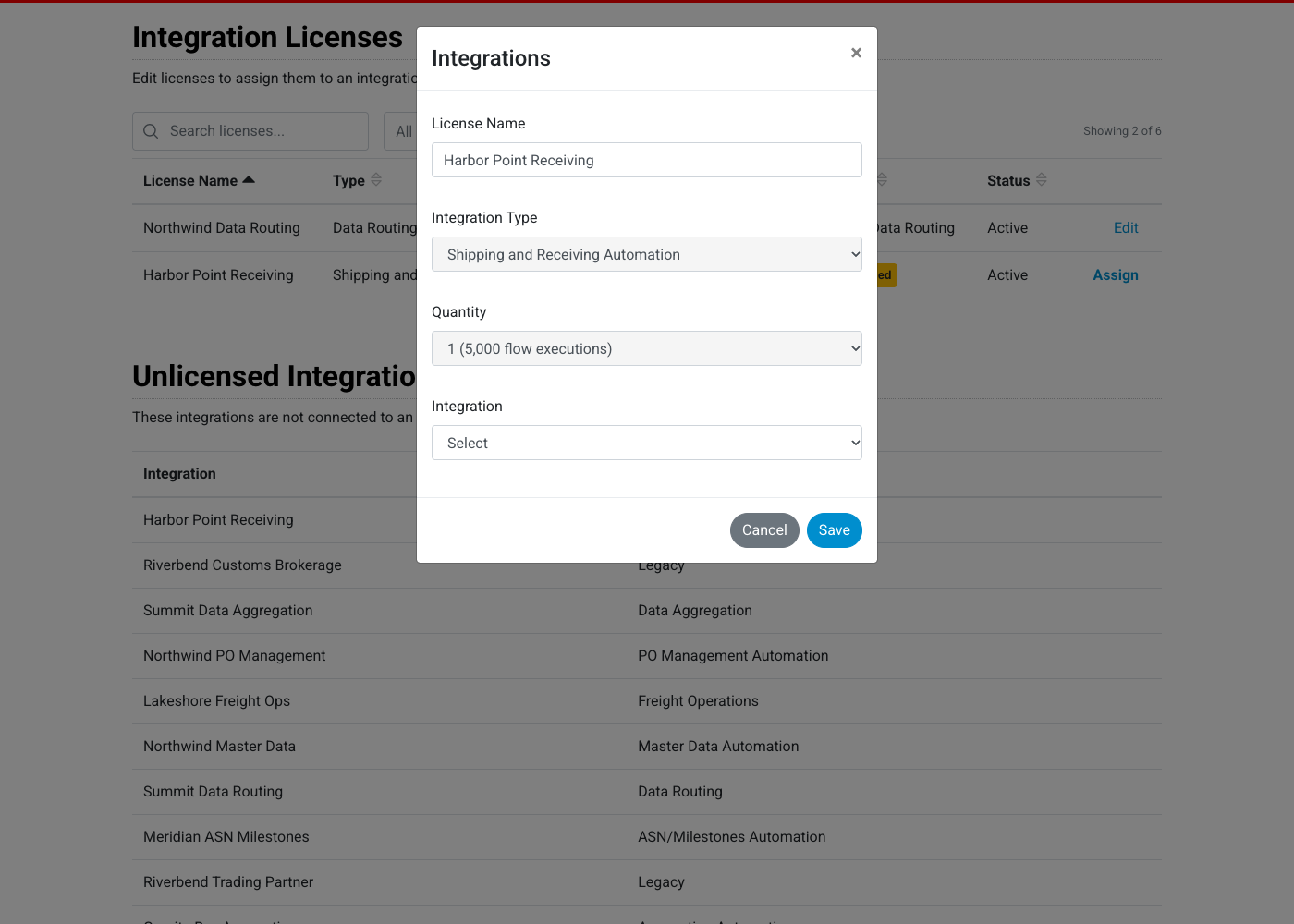Click Master Data Automation type cell
This screenshot has height=924, width=1294.
718,747
